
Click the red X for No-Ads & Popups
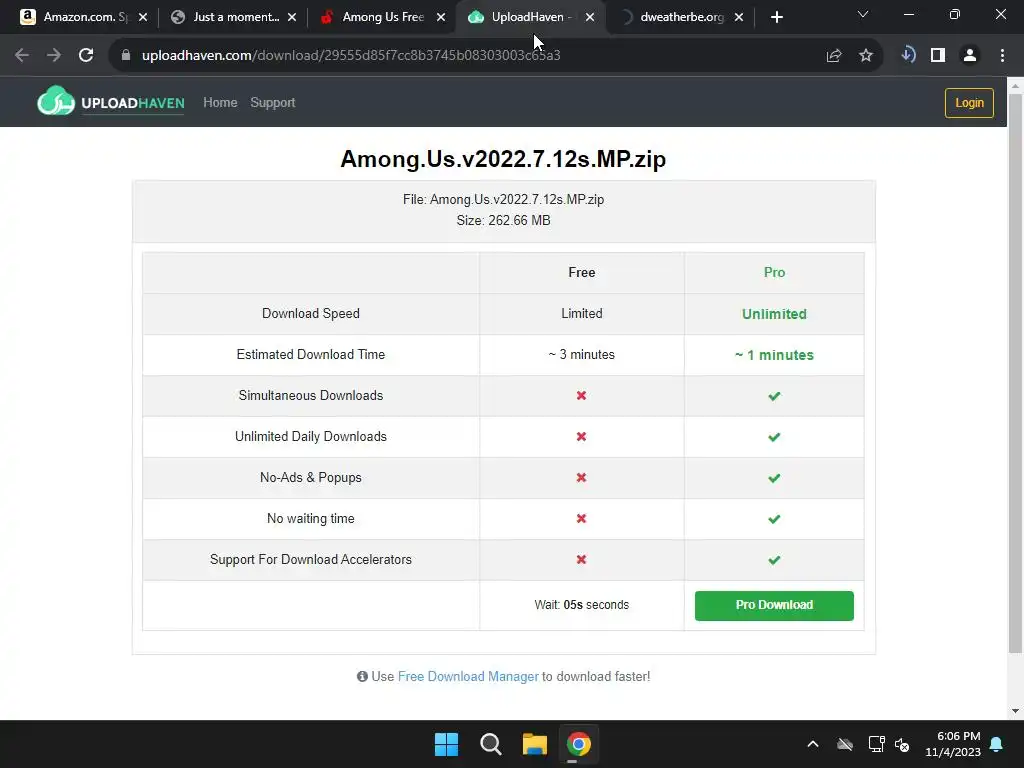581,477
